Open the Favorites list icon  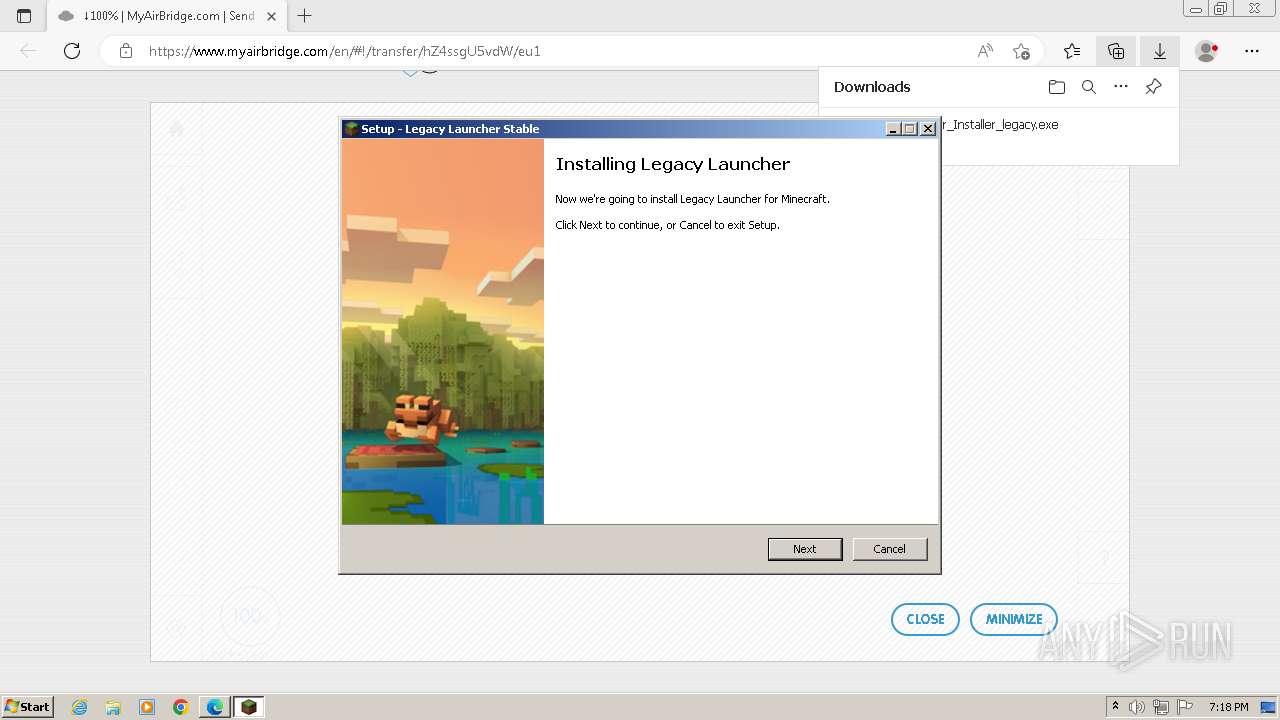1072,51
